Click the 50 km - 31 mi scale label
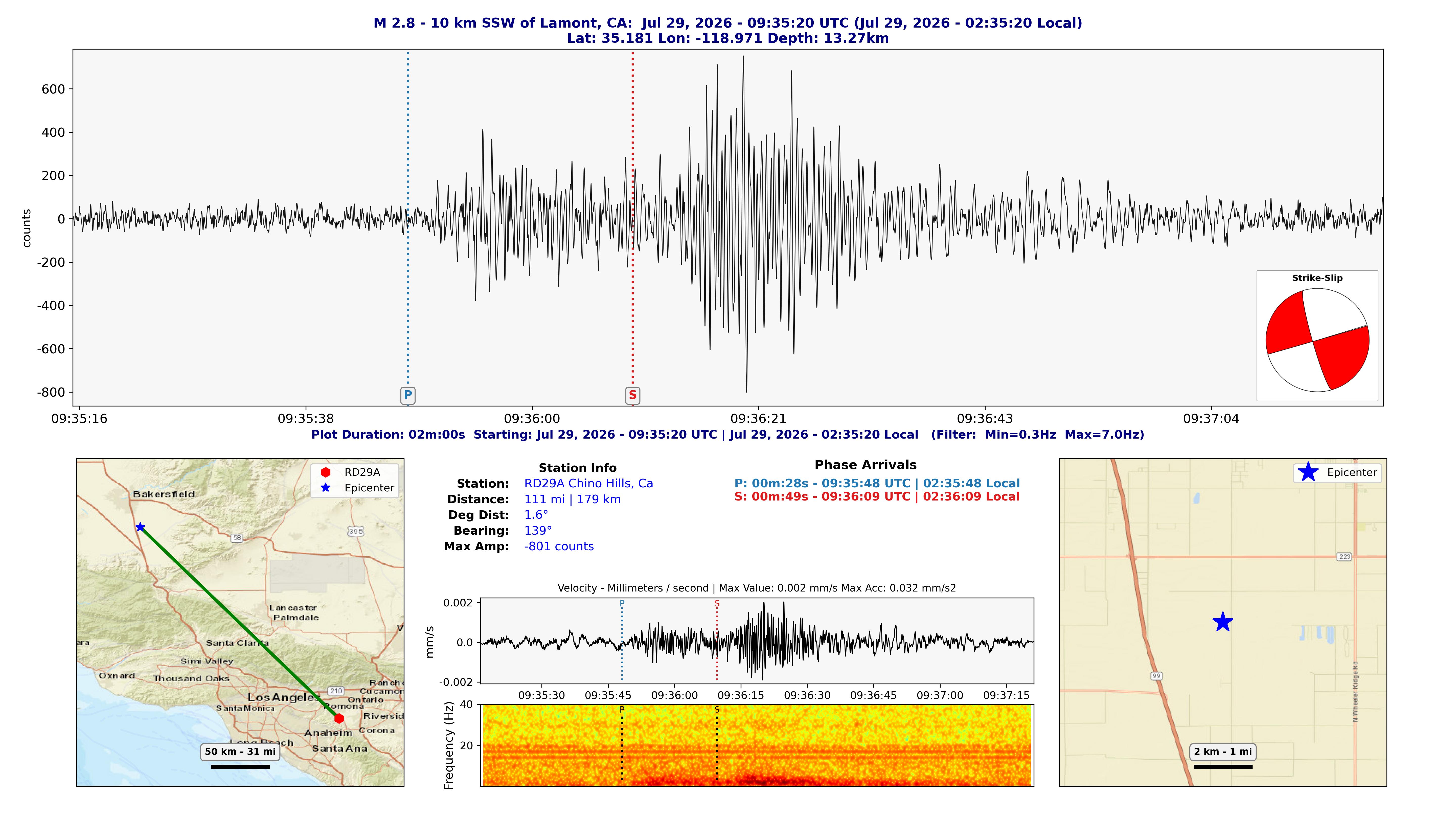Image resolution: width=1456 pixels, height=819 pixels. point(240,752)
